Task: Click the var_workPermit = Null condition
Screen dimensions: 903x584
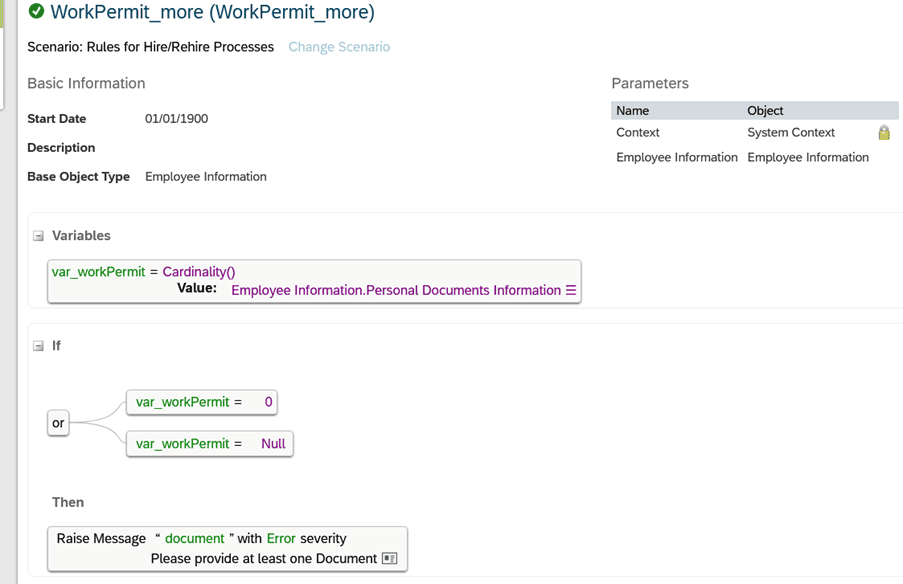Action: tap(210, 443)
